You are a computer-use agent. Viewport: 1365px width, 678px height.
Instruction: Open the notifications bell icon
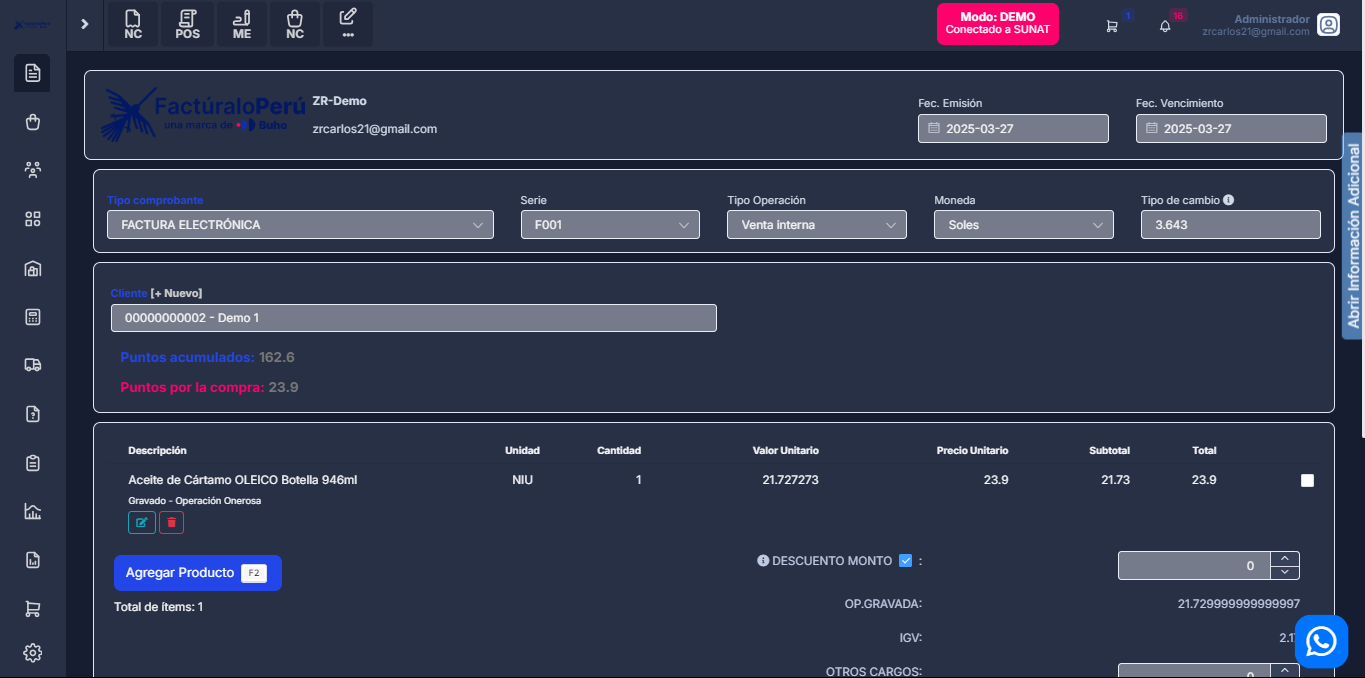click(1165, 26)
